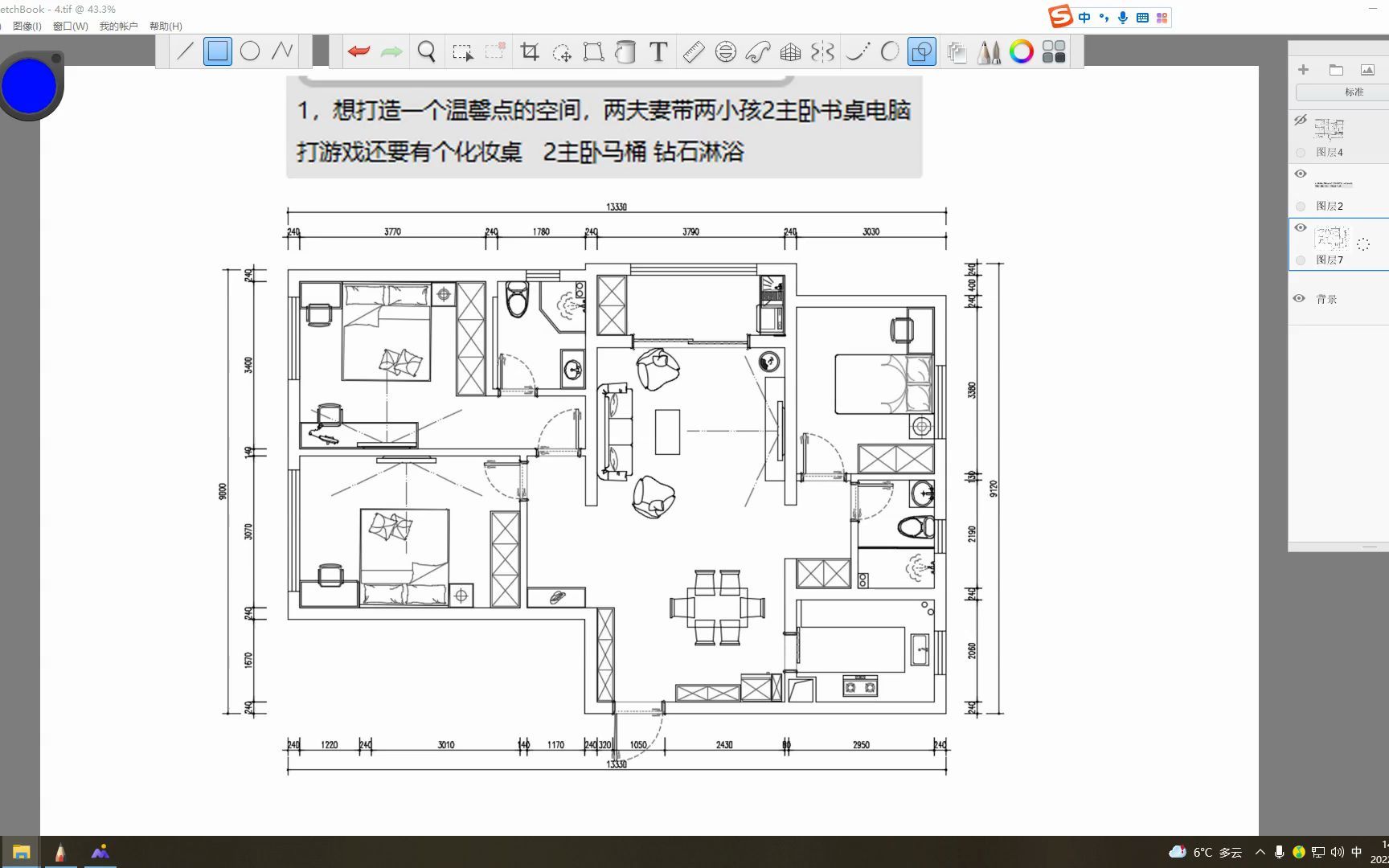Open the 图像(I) menu
The image size is (1389, 868).
[27, 26]
